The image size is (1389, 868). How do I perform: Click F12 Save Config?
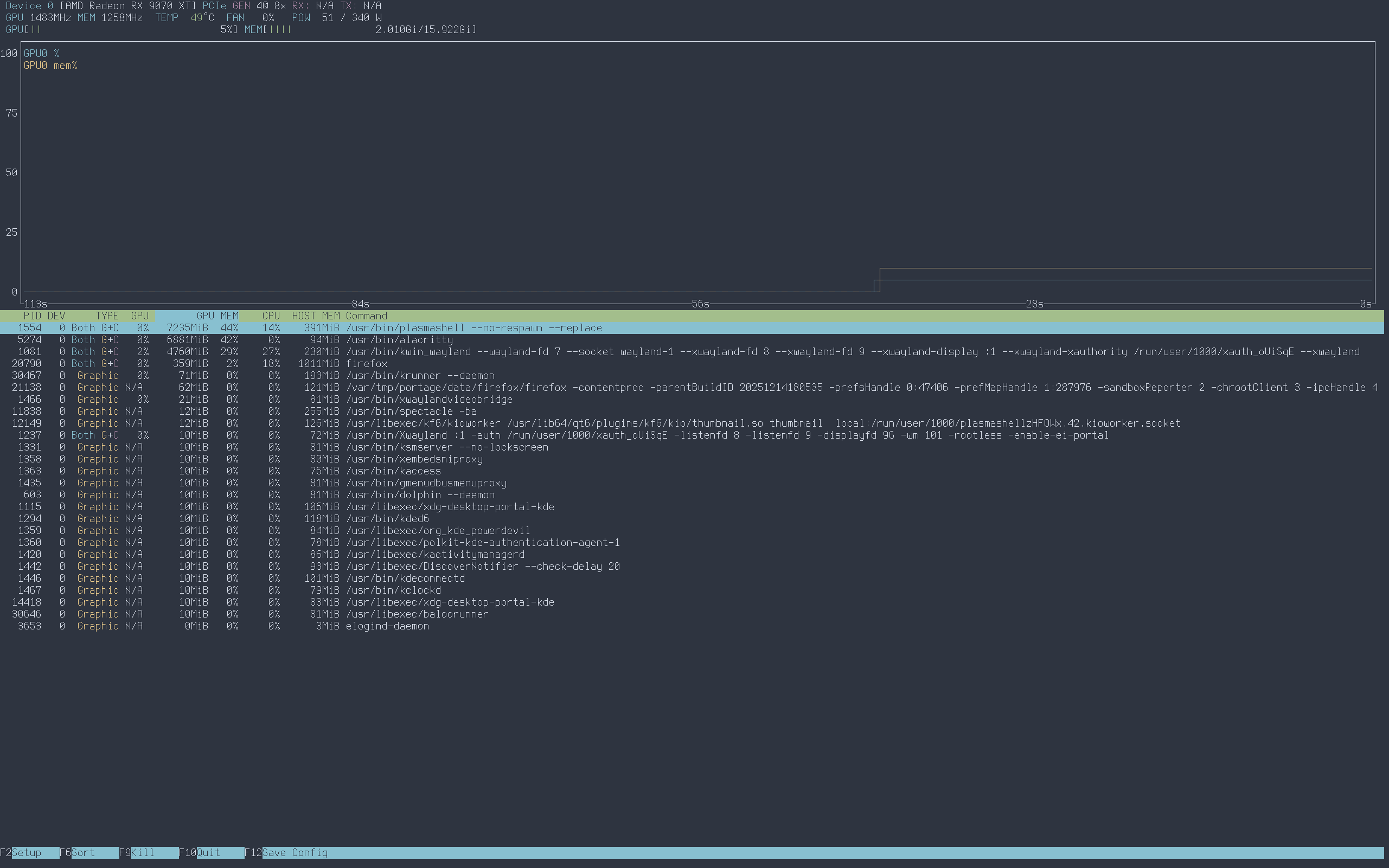tap(295, 852)
